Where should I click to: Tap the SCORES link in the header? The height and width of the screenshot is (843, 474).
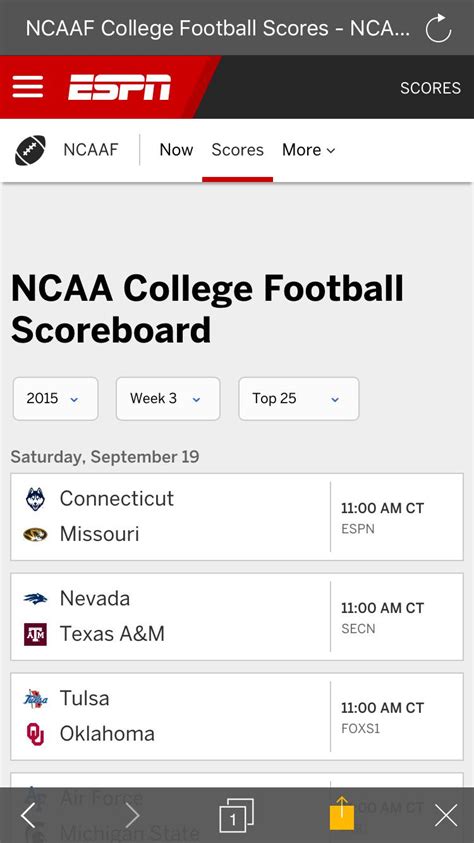click(x=430, y=88)
